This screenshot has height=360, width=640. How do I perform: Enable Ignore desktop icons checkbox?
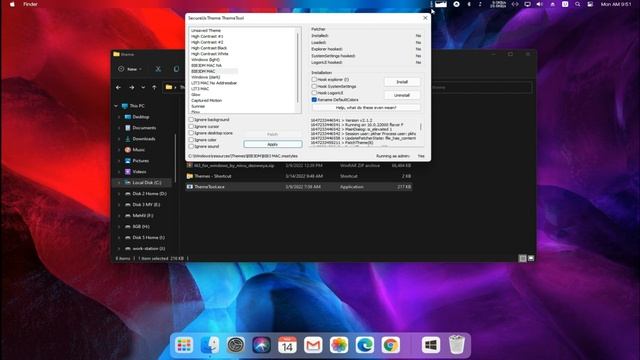pyautogui.click(x=191, y=133)
